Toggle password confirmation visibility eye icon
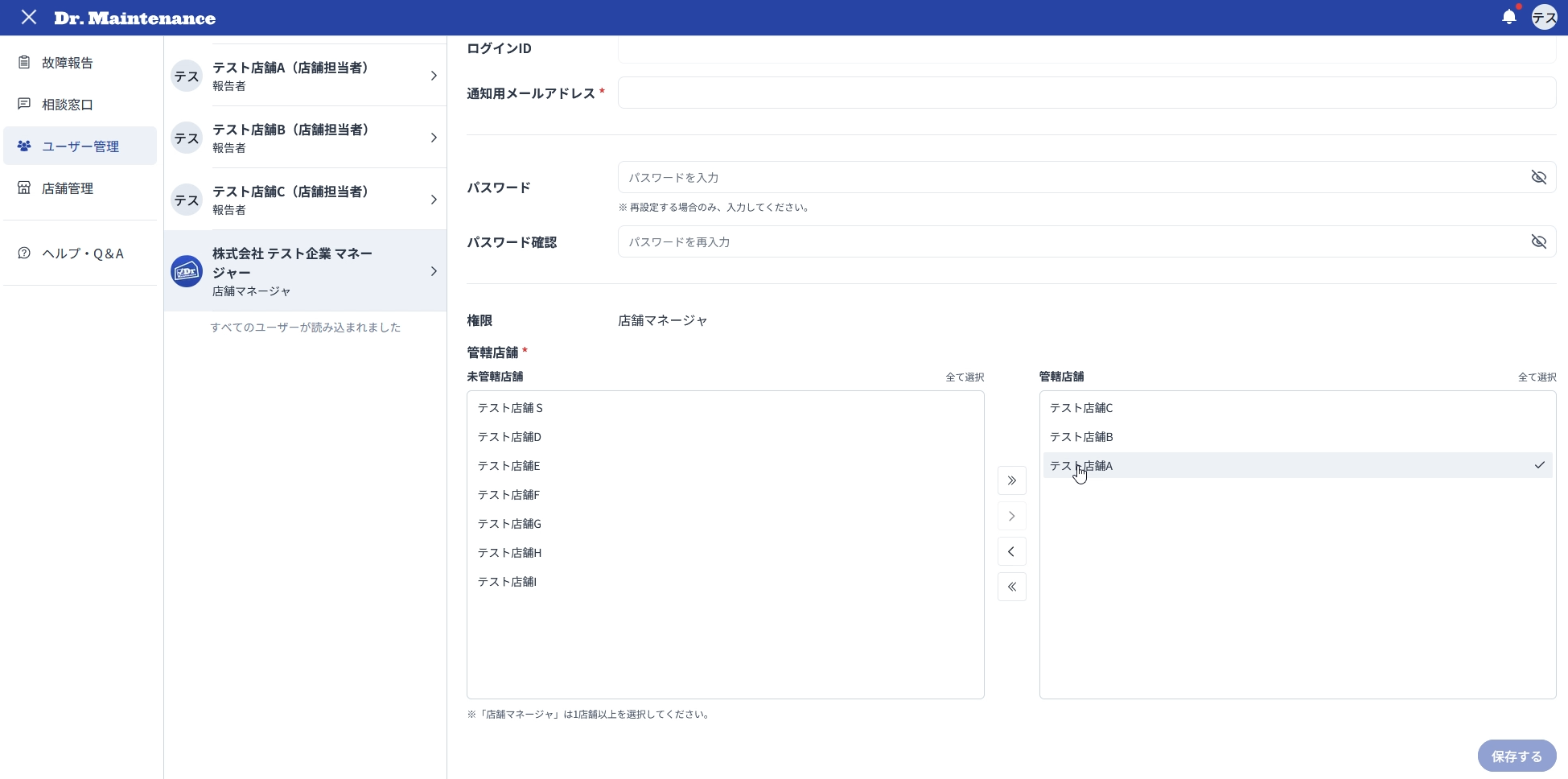The width and height of the screenshot is (1568, 779). click(1538, 241)
